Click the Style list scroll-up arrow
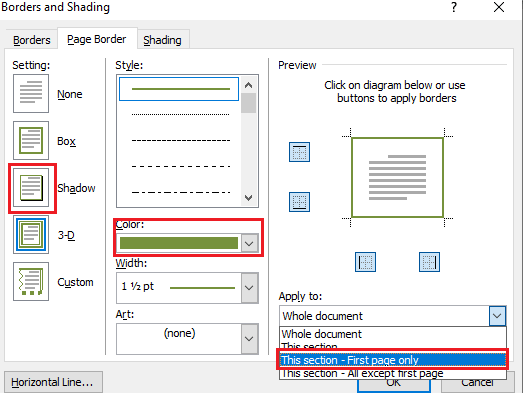This screenshot has width=526, height=393. 249,85
